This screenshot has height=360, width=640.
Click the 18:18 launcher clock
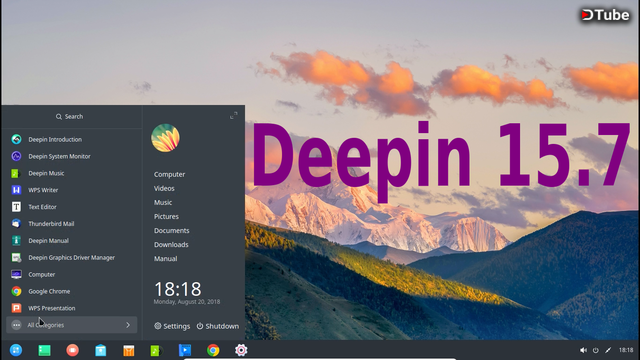(x=178, y=289)
